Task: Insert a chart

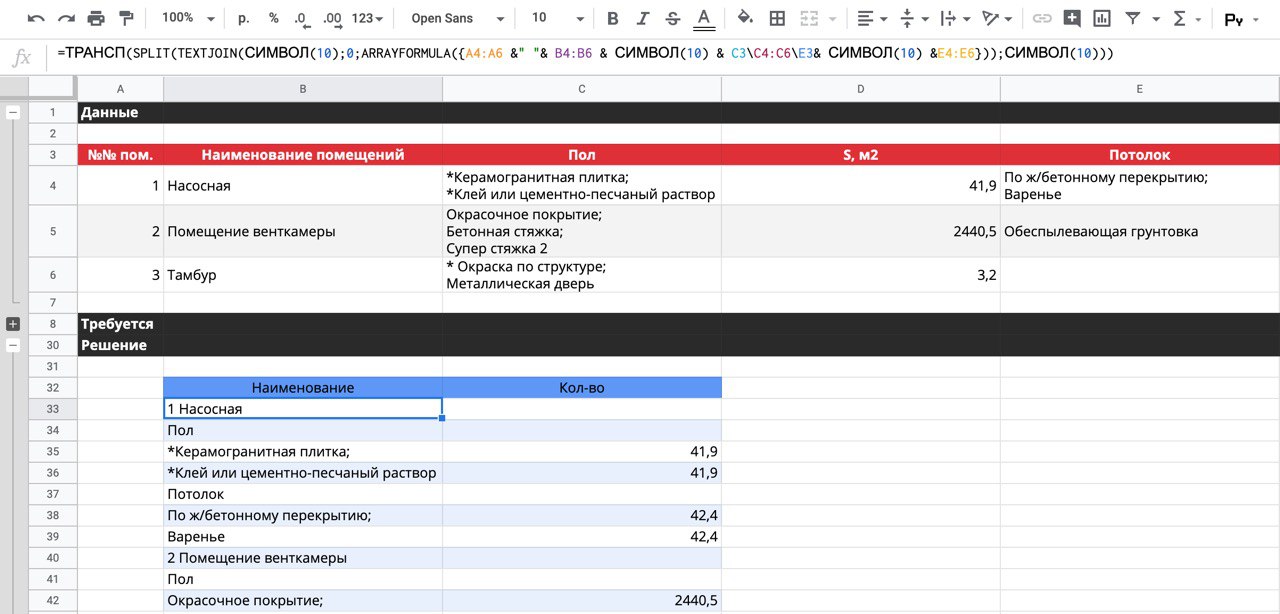Action: tap(1102, 18)
